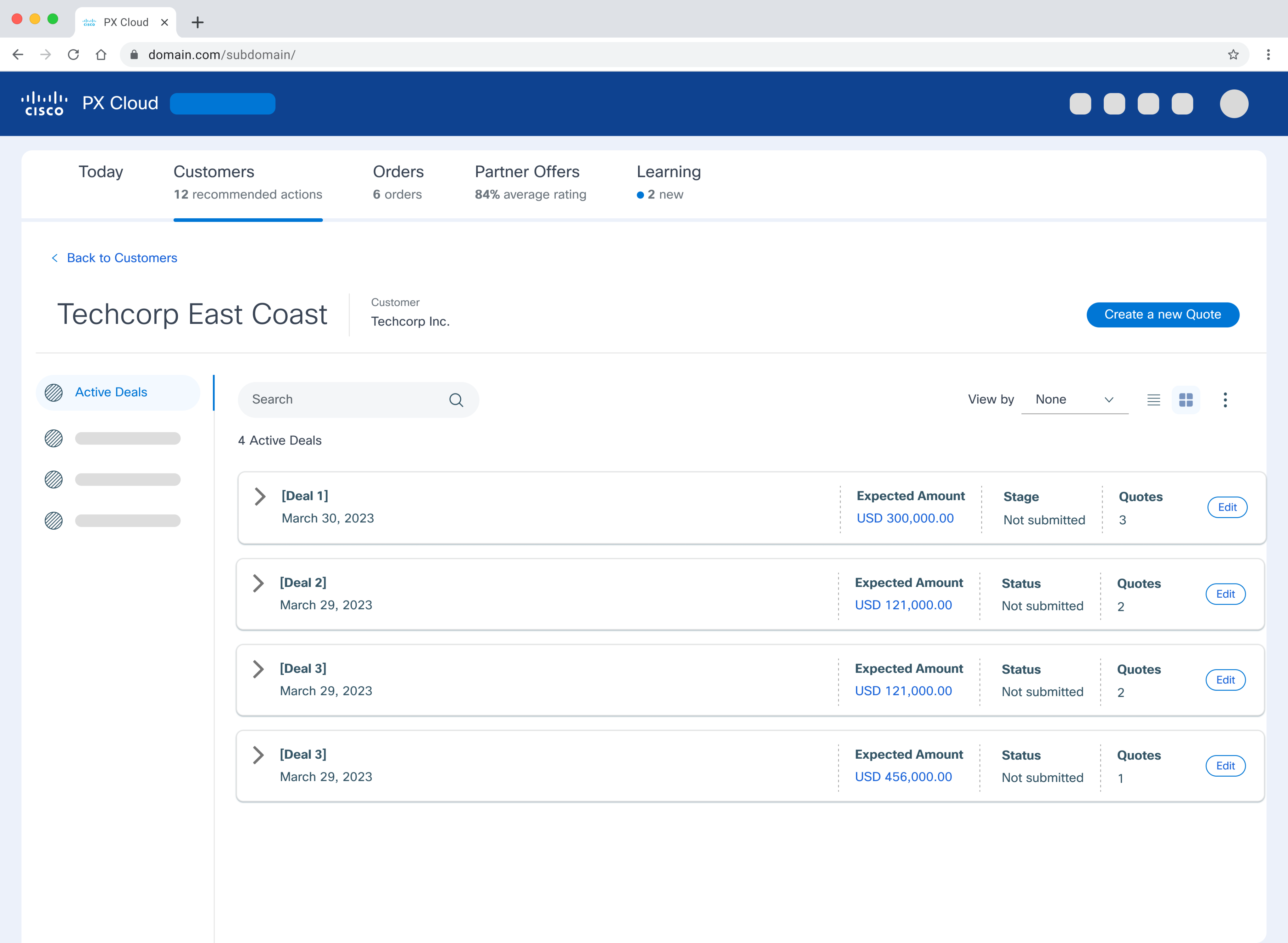Image resolution: width=1288 pixels, height=943 pixels.
Task: Open the View by None dropdown
Action: click(1074, 399)
